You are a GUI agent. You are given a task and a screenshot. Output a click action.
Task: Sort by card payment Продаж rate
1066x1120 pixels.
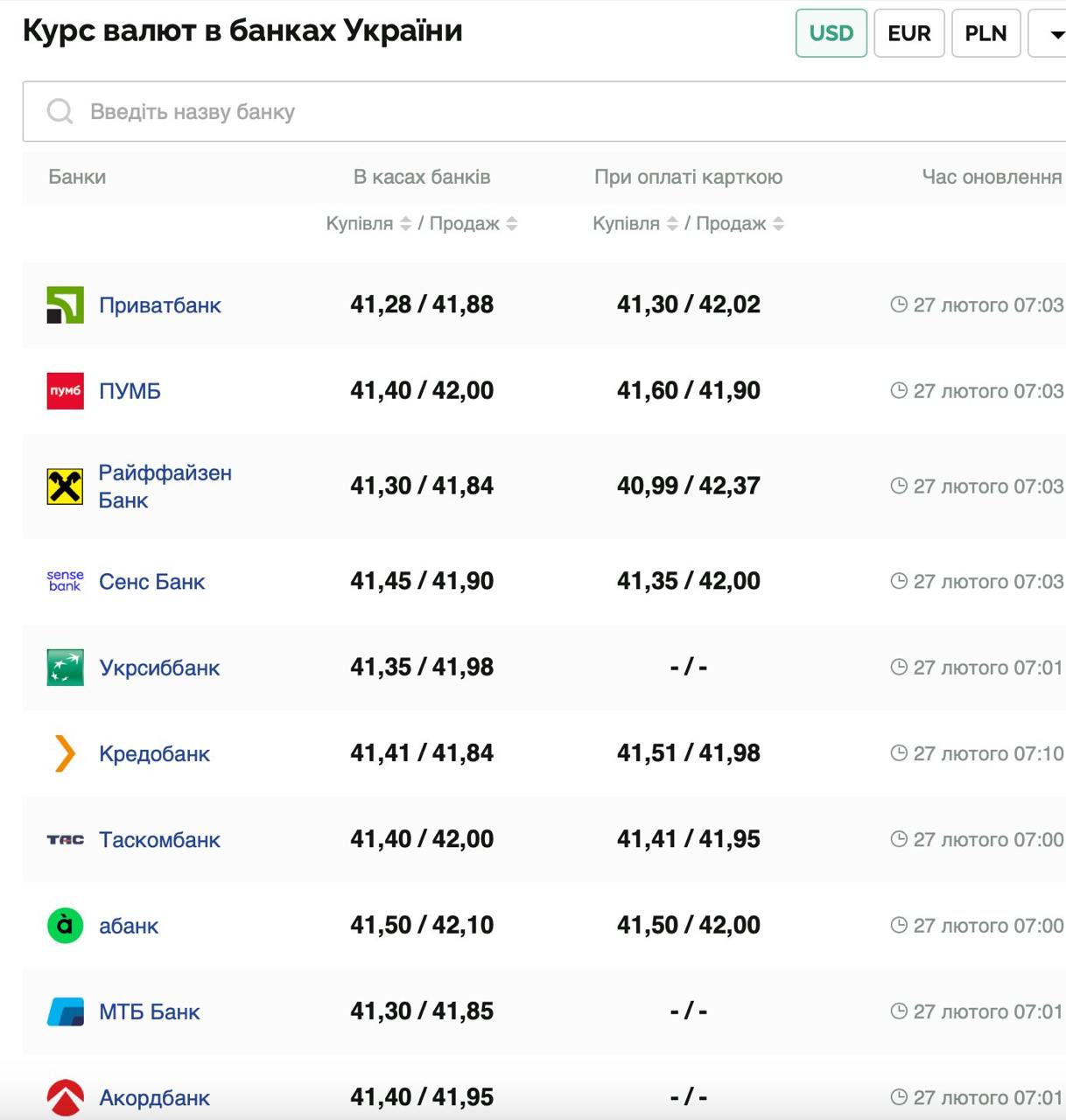point(778,224)
